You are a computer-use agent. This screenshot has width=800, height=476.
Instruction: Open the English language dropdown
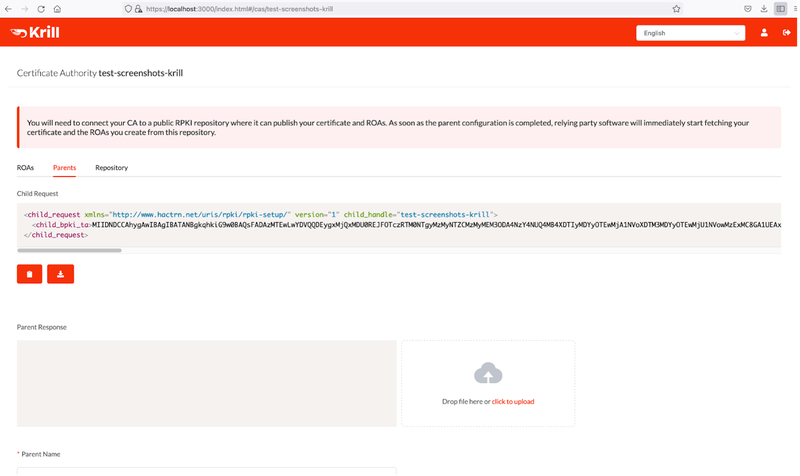[690, 33]
